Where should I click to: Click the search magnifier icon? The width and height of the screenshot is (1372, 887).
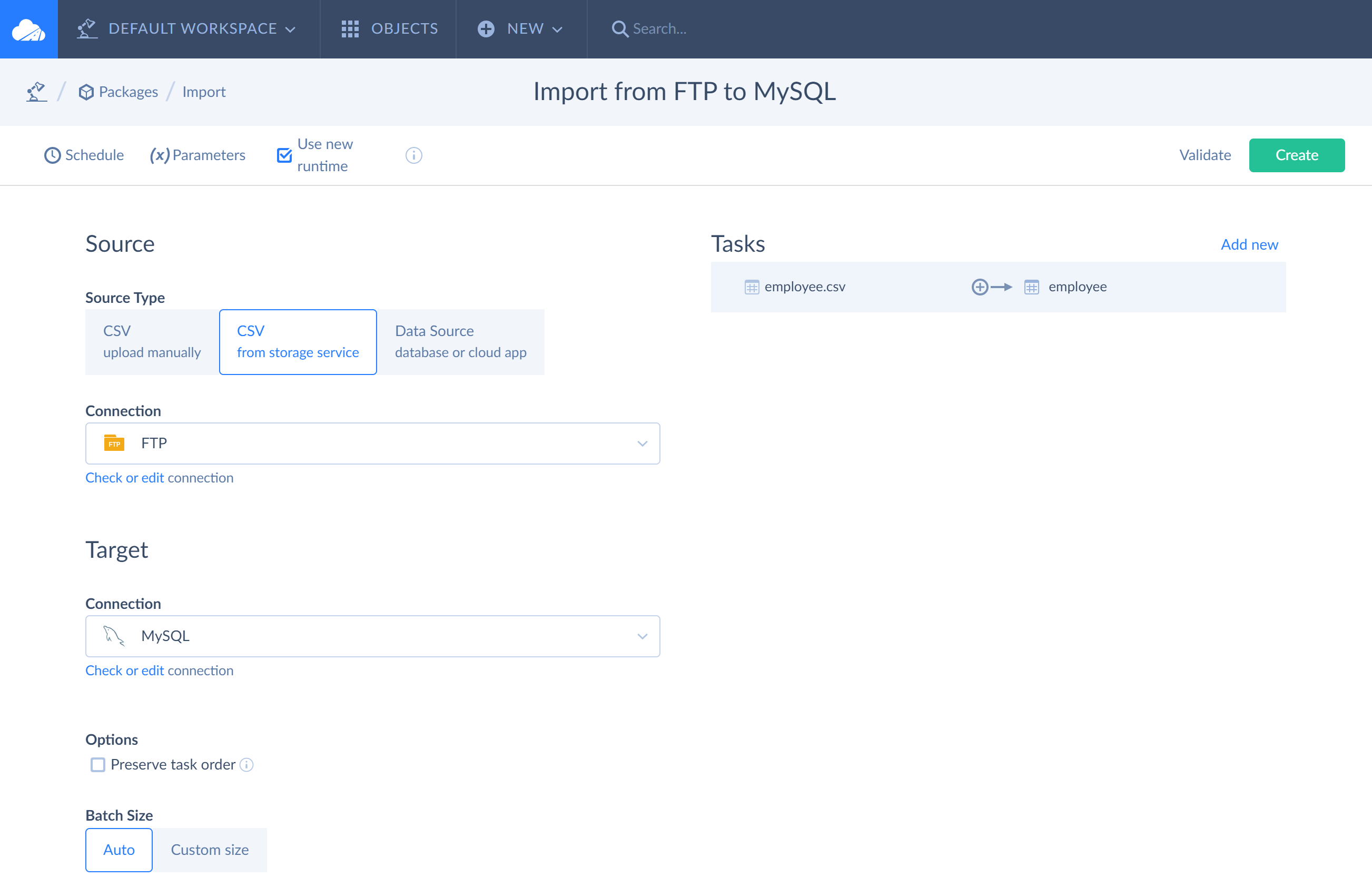pyautogui.click(x=619, y=29)
